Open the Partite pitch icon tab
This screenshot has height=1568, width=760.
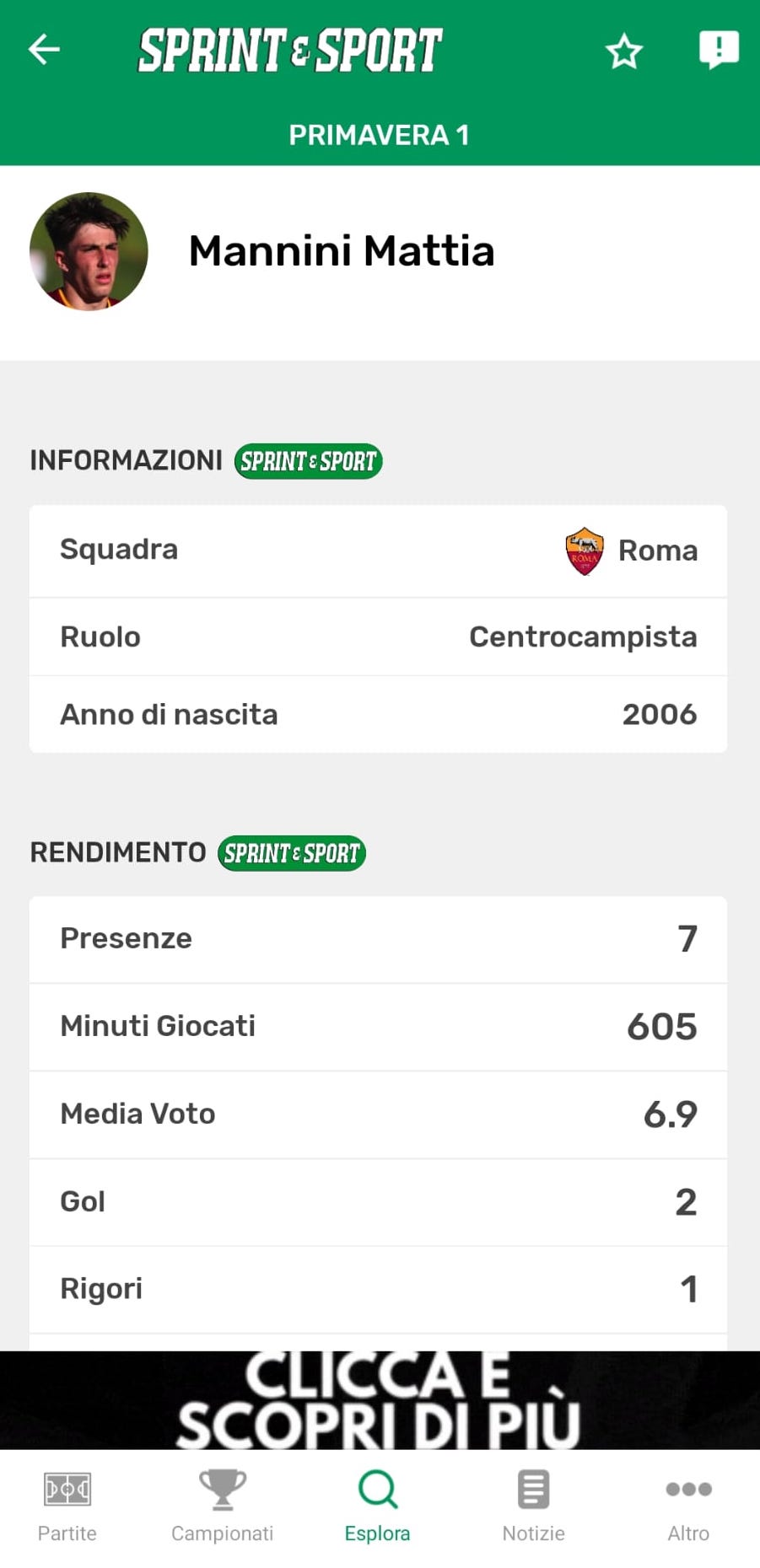pyautogui.click(x=67, y=1506)
